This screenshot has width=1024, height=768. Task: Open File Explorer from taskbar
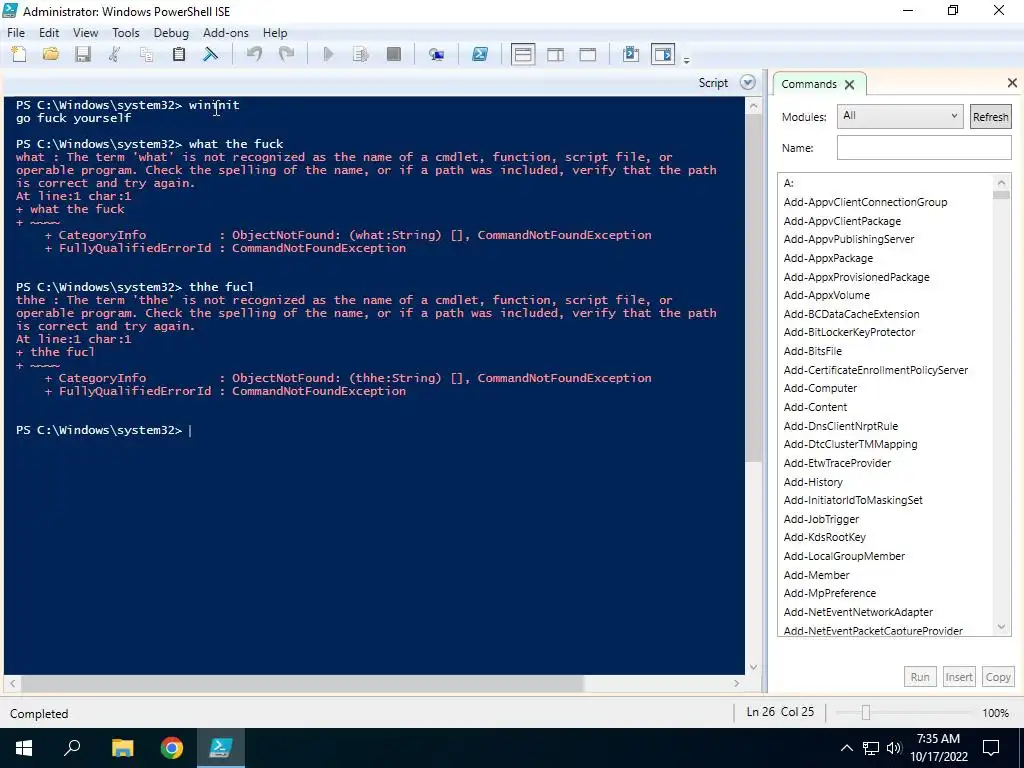pyautogui.click(x=122, y=748)
